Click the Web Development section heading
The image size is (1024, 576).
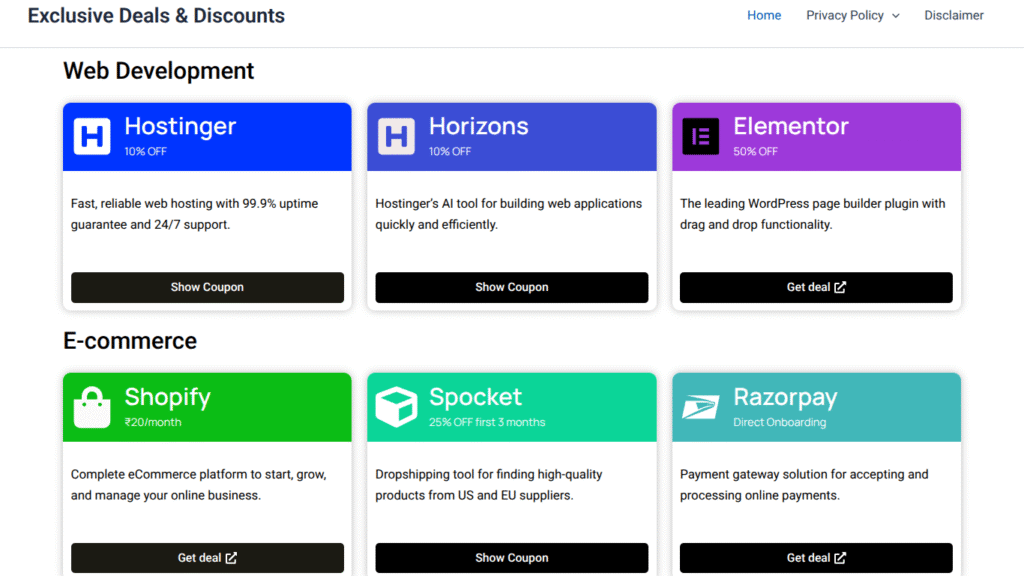click(159, 71)
